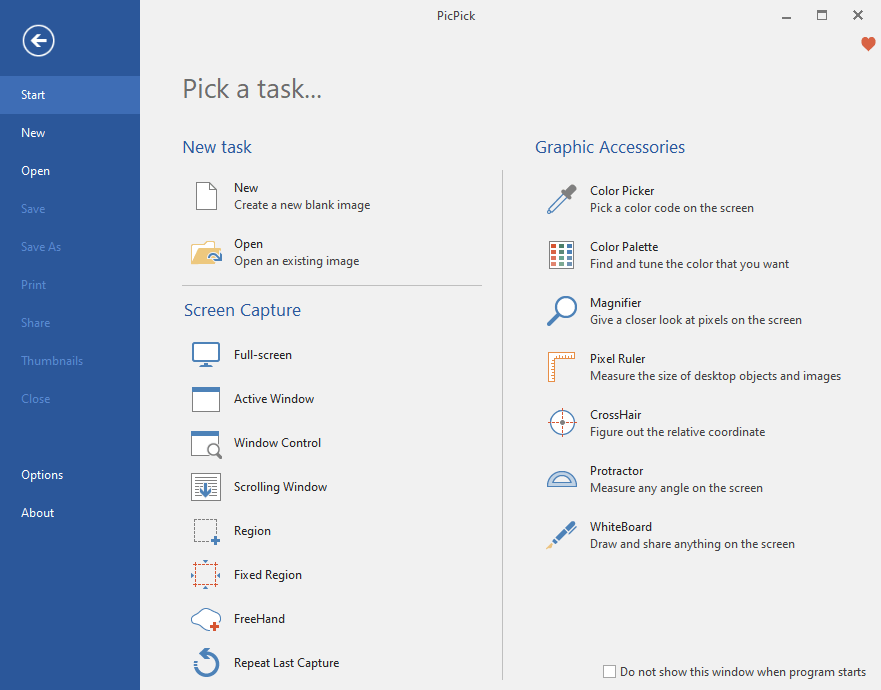Click the Scrolling Window icon

[x=206, y=487]
